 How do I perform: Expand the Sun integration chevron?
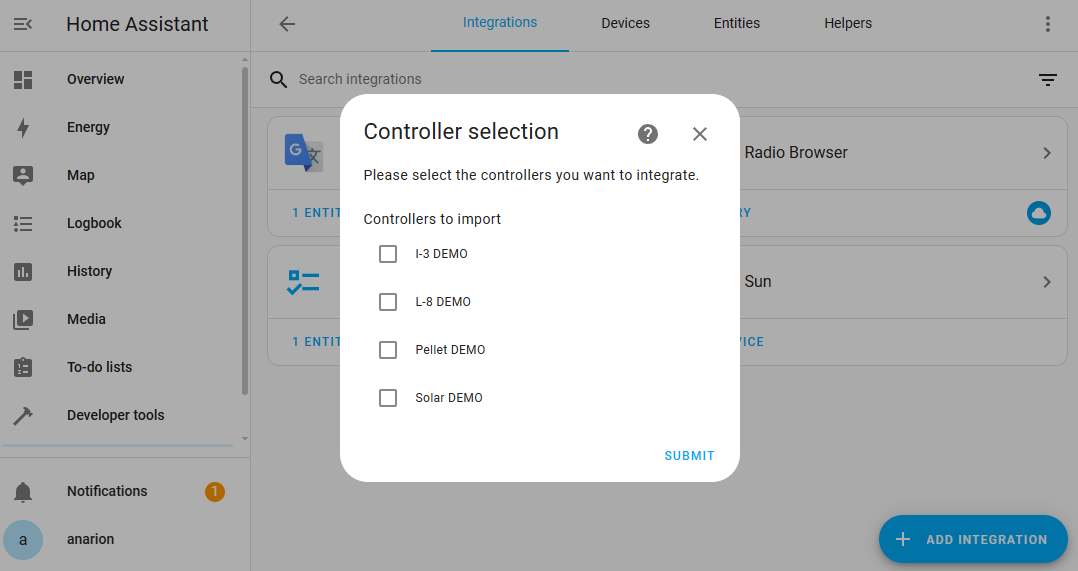click(x=1047, y=282)
